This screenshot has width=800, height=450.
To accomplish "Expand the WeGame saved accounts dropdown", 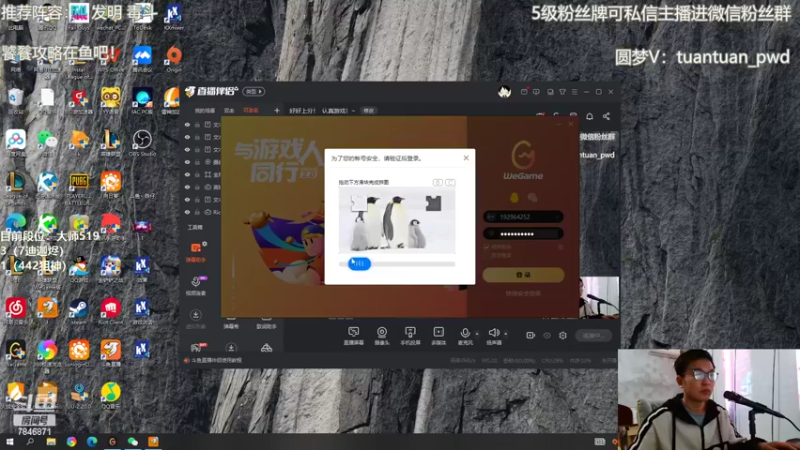I will (x=557, y=217).
